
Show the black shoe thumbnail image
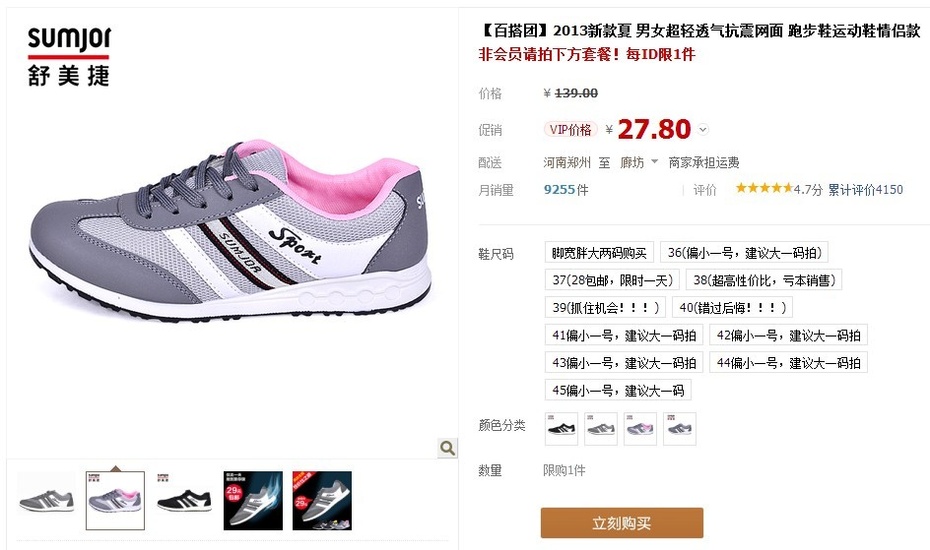click(x=184, y=501)
